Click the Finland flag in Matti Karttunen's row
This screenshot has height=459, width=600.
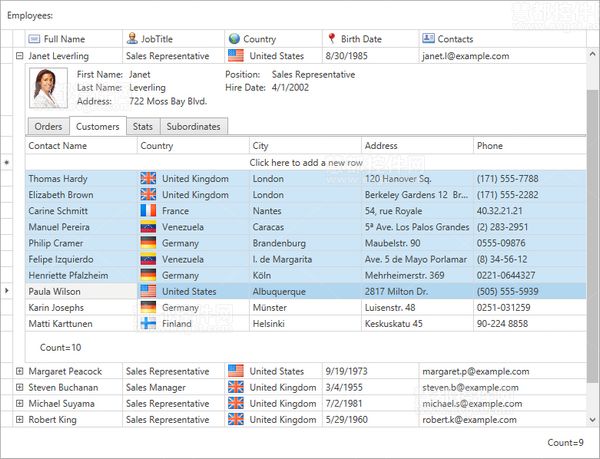(148, 324)
